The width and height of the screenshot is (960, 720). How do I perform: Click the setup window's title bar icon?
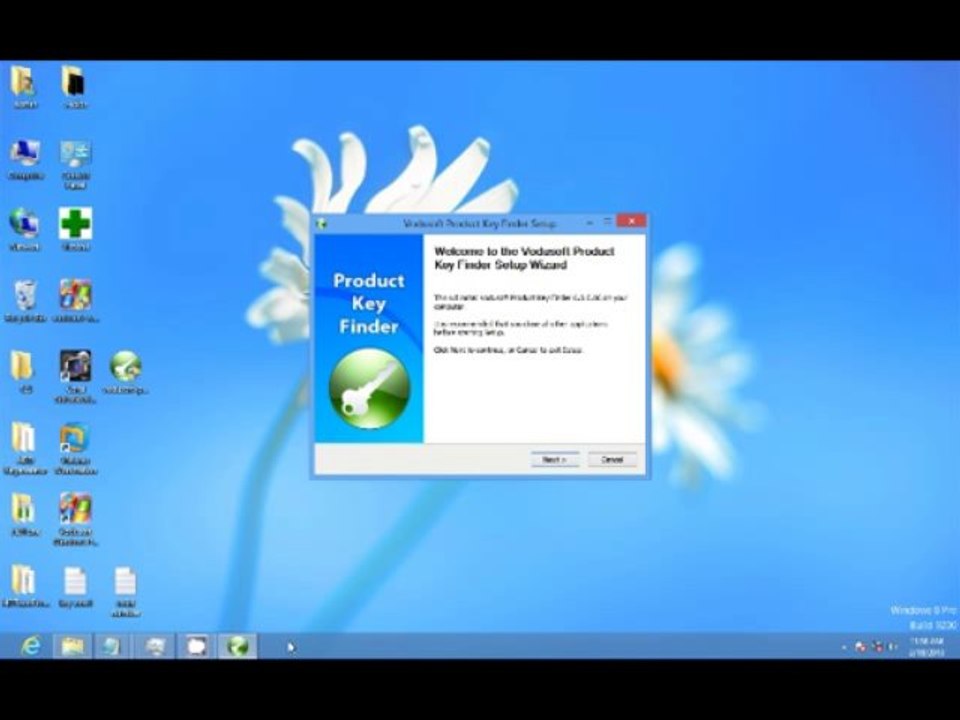coord(322,224)
